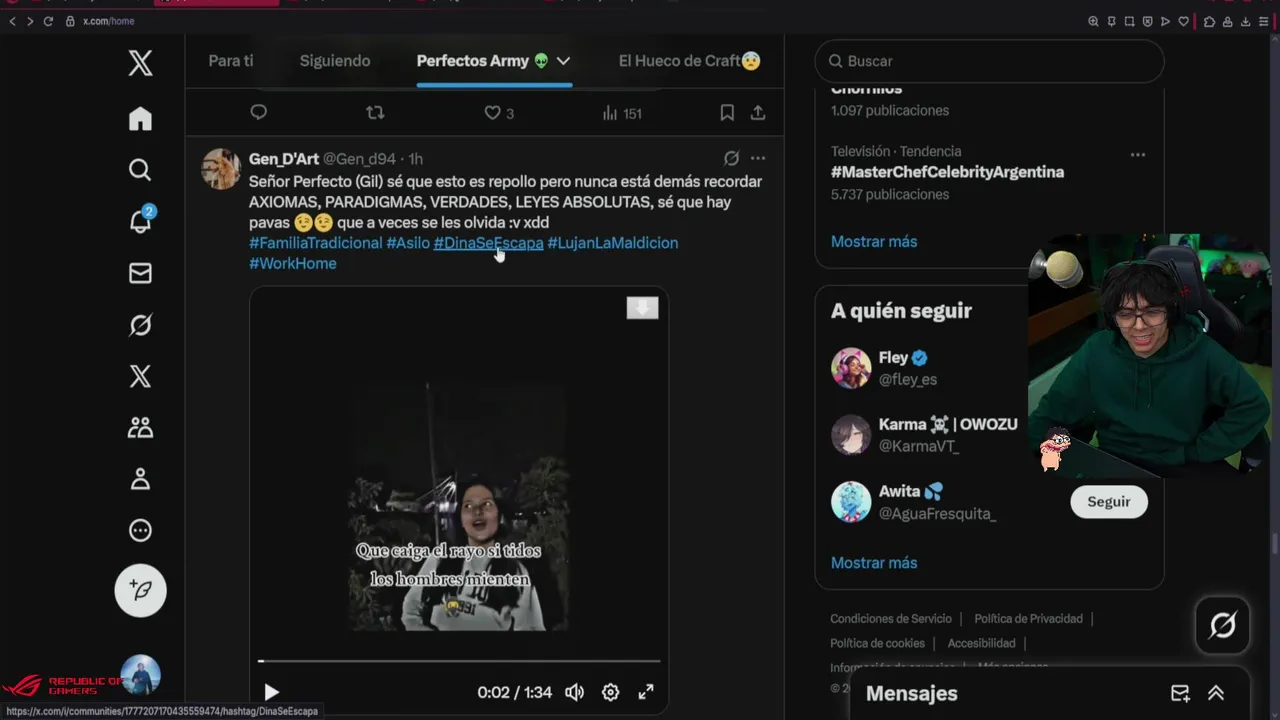This screenshot has height=720, width=1280.
Task: Download video with arrow overlay button
Action: coord(642,308)
